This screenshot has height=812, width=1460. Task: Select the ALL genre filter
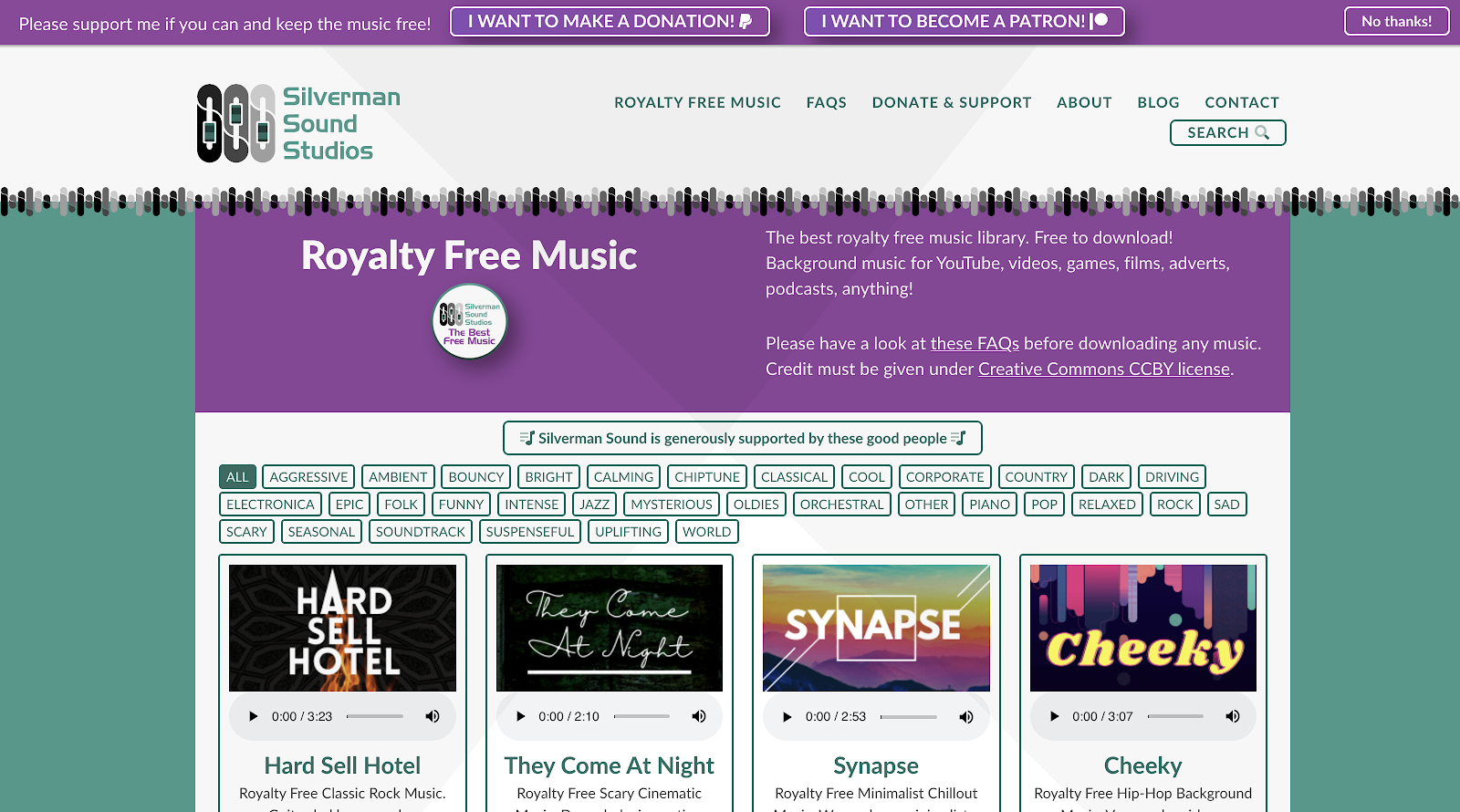point(237,477)
